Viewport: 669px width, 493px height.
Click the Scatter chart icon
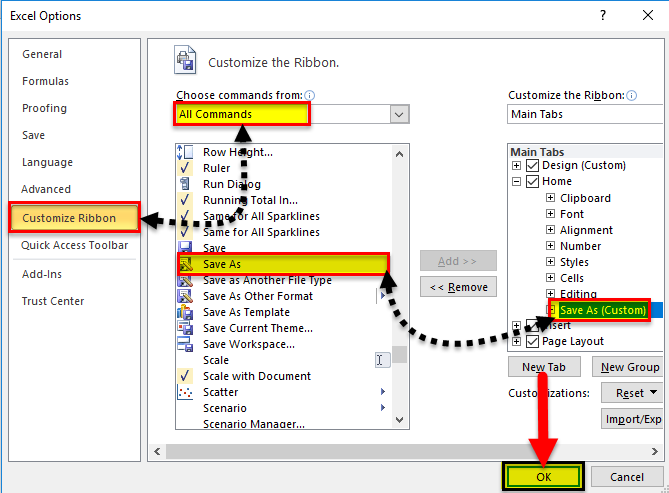click(x=185, y=392)
